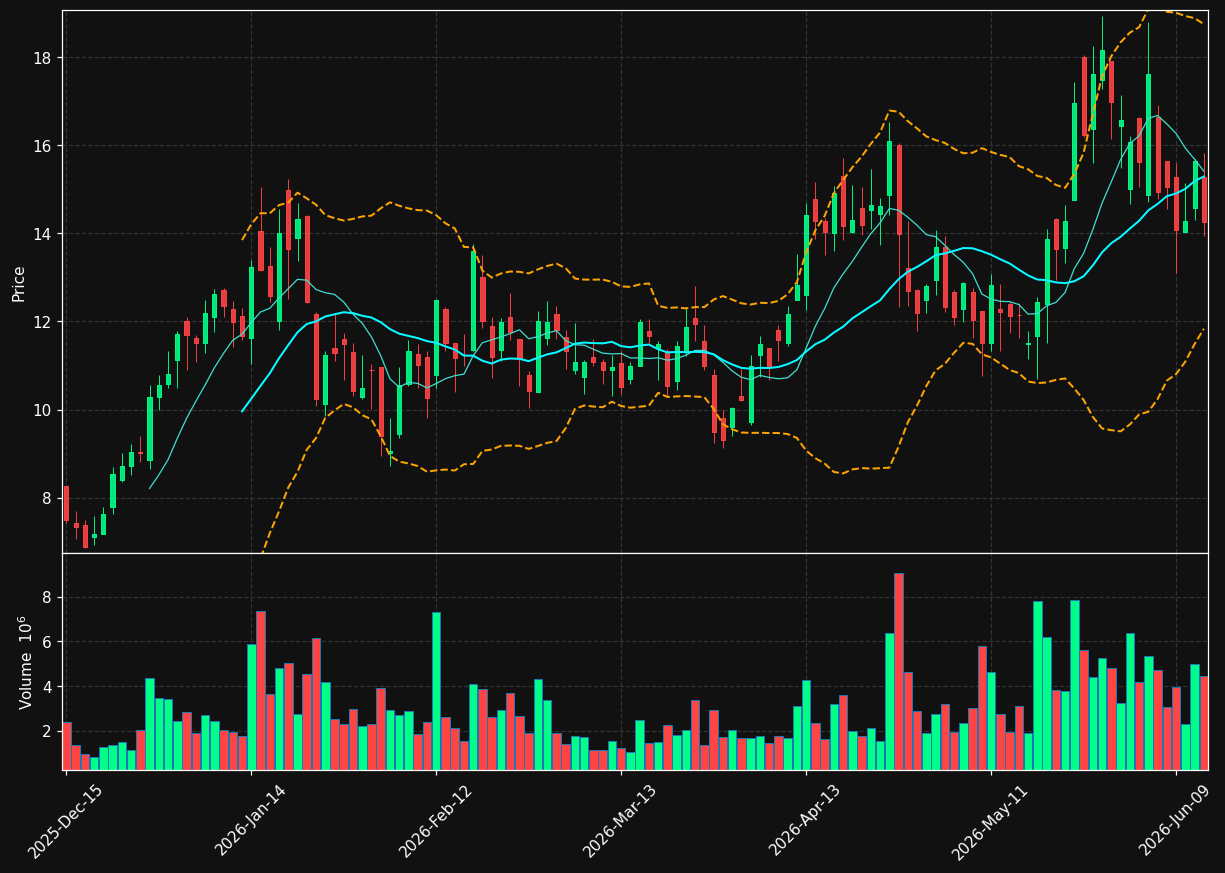
Task: Click the 2026-Feb-12 date label
Action: (436, 821)
